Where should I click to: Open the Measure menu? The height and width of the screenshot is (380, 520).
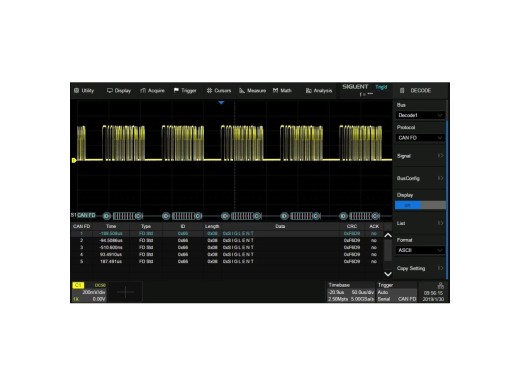[252, 90]
